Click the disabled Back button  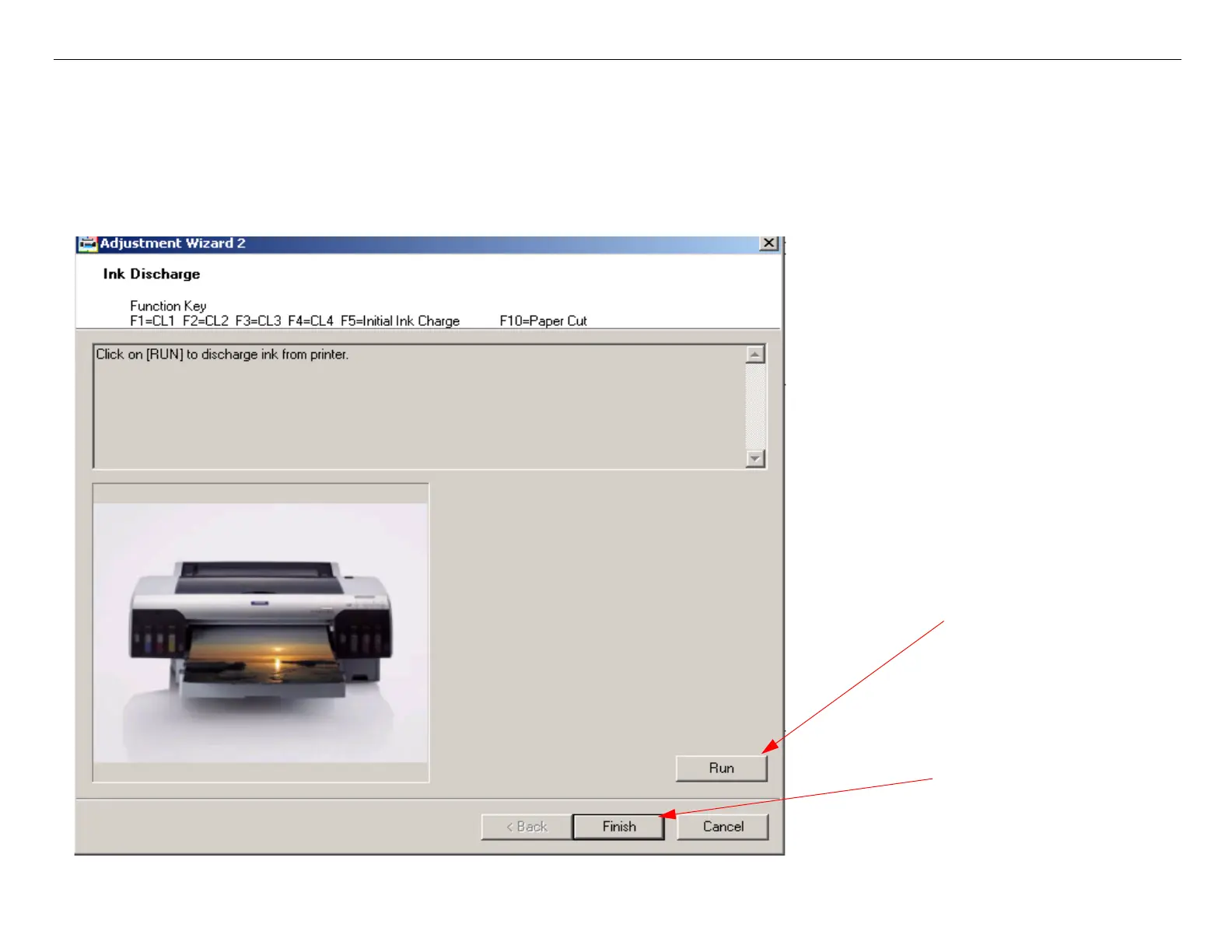coord(527,827)
